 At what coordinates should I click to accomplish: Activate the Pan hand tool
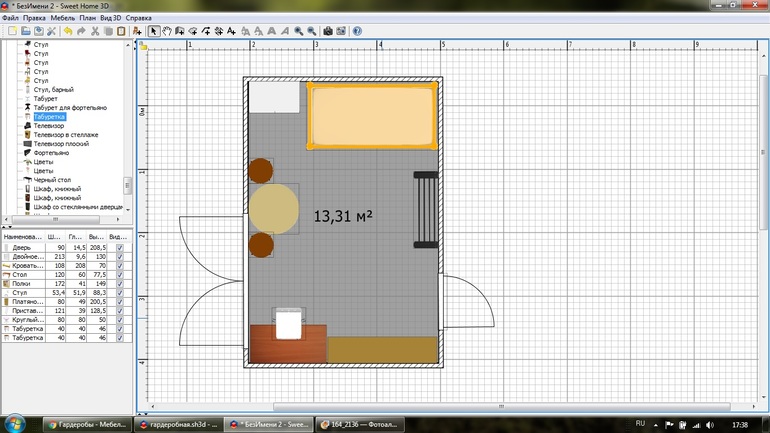click(x=166, y=31)
